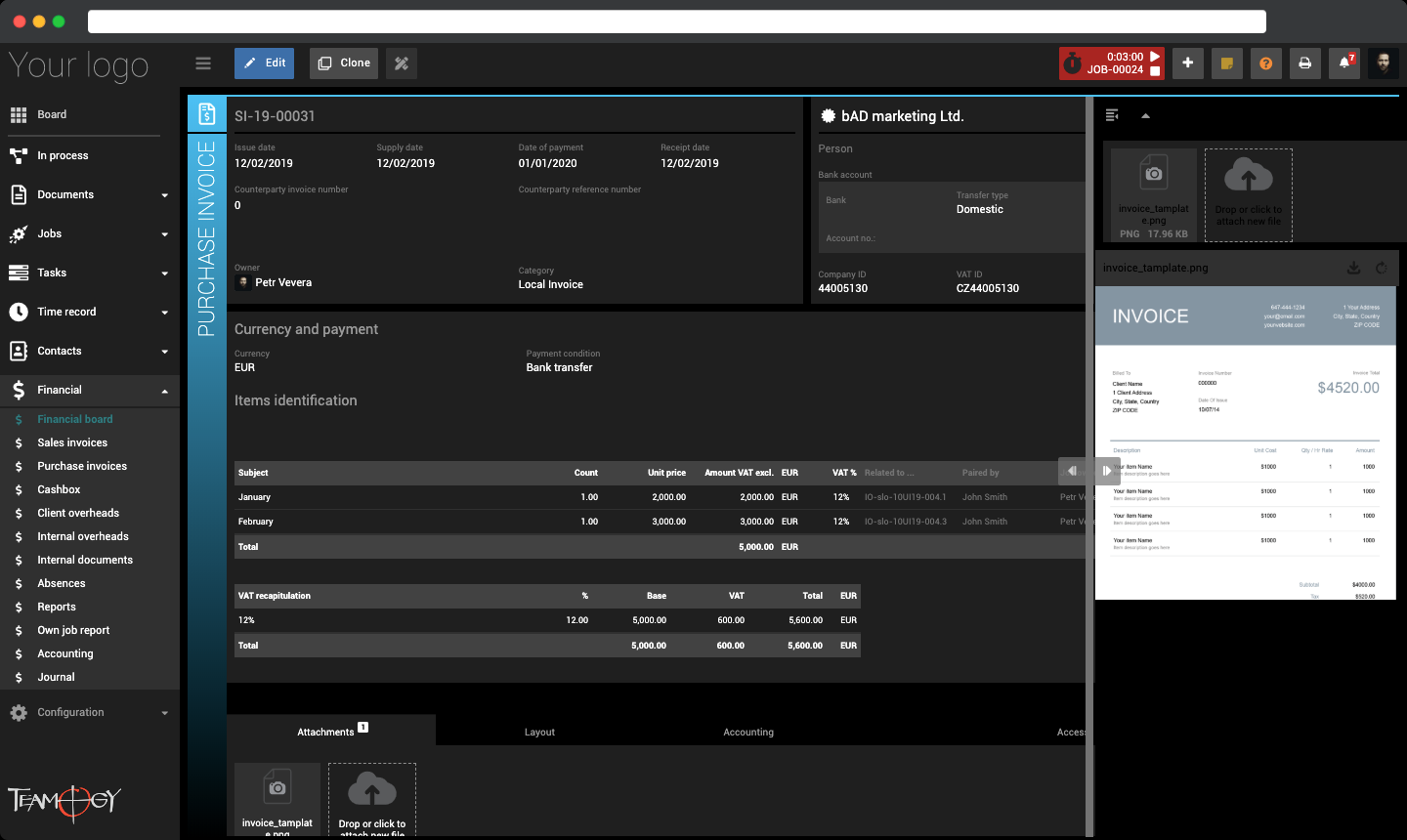This screenshot has height=840, width=1407.
Task: Collapse the attachments panel with up arrow
Action: click(1145, 115)
